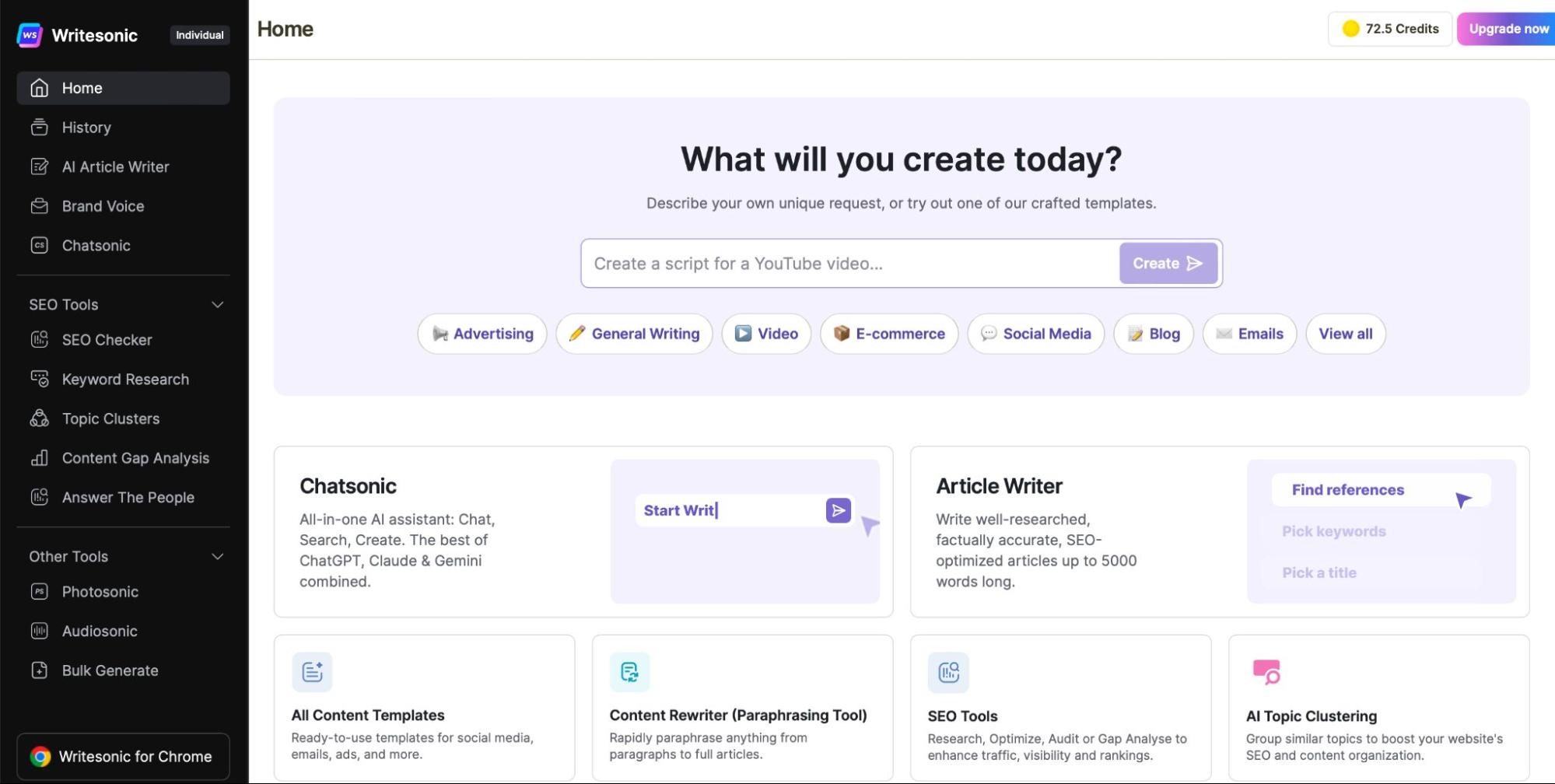Image resolution: width=1555 pixels, height=784 pixels.
Task: Open Chatsonic label in sidebar
Action: click(x=96, y=246)
